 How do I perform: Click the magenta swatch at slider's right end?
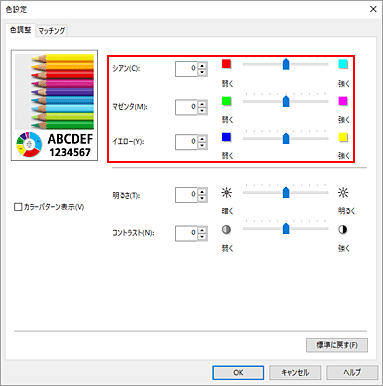343,101
